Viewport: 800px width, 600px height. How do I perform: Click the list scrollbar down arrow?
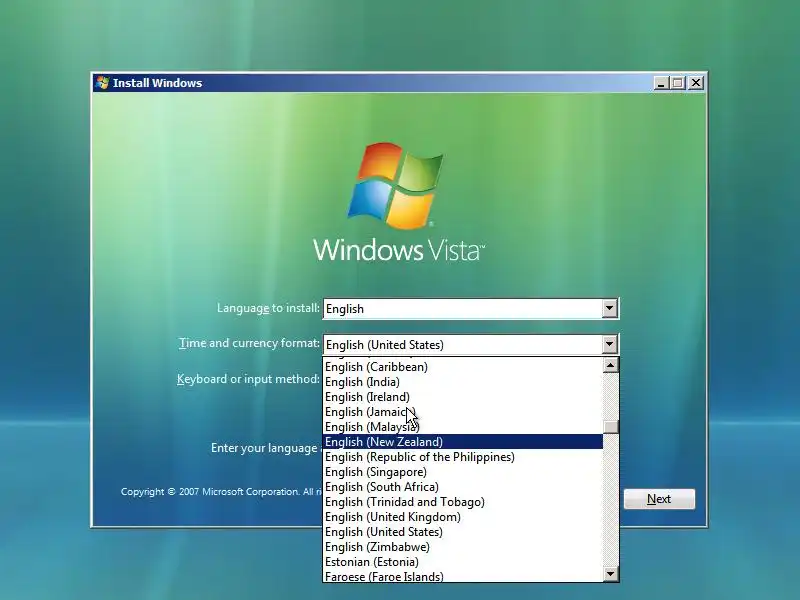click(x=611, y=574)
